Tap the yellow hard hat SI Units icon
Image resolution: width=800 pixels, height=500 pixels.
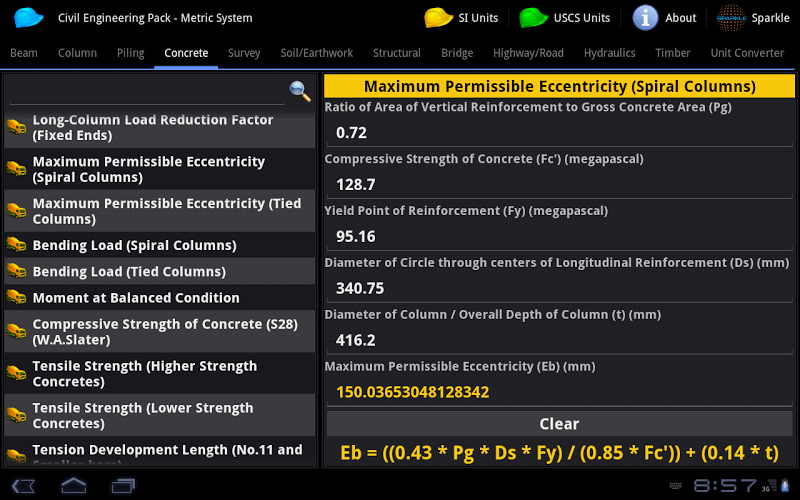(438, 18)
